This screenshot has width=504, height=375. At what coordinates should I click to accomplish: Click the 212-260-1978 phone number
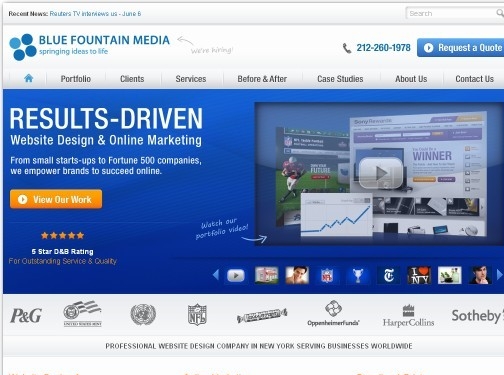(383, 48)
